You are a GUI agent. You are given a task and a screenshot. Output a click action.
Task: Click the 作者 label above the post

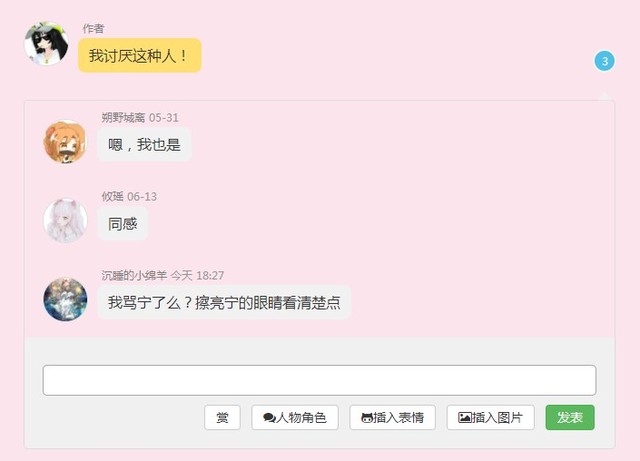pos(93,28)
